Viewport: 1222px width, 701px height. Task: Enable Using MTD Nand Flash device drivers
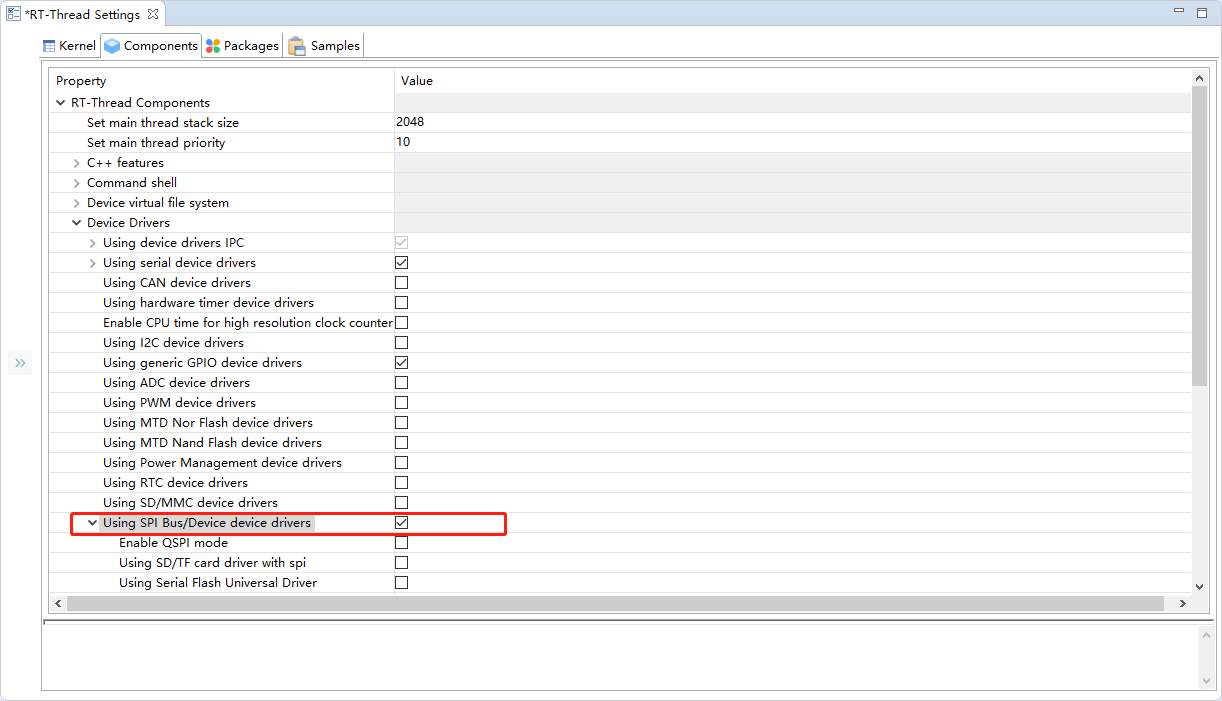401,443
